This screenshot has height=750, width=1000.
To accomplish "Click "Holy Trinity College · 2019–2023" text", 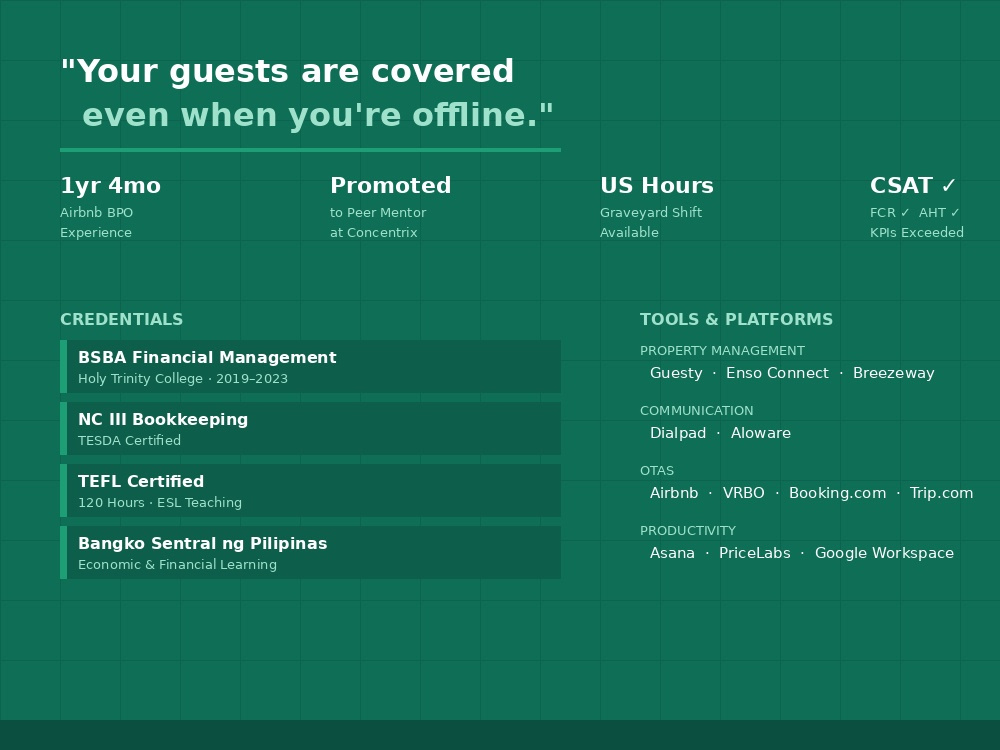I will point(182,379).
